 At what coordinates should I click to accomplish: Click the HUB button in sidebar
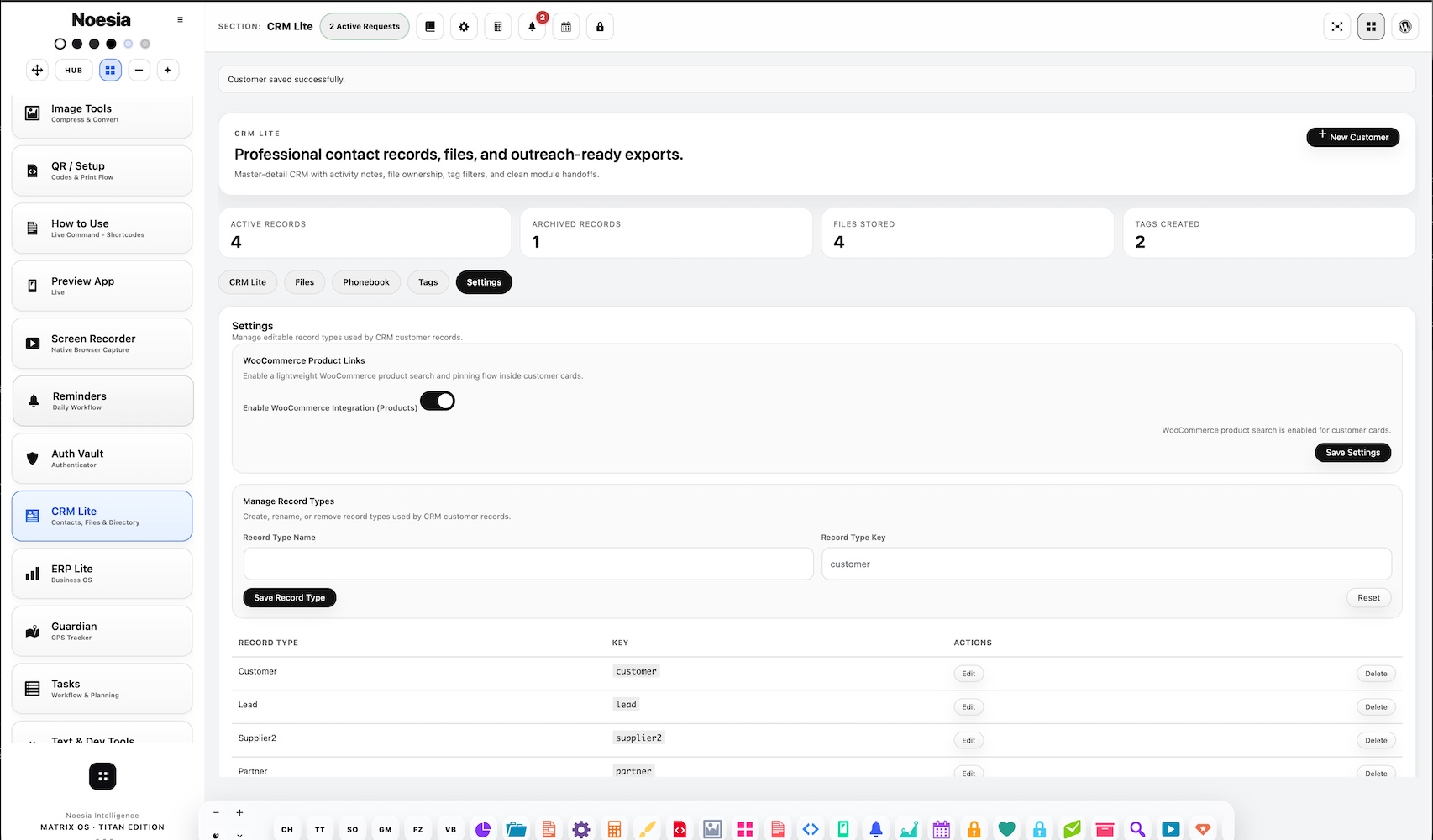[74, 70]
